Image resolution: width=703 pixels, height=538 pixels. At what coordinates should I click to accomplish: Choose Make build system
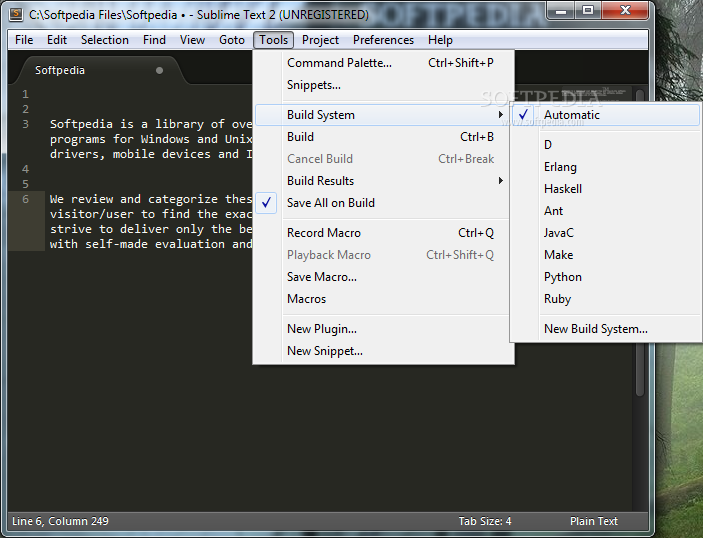coord(606,255)
